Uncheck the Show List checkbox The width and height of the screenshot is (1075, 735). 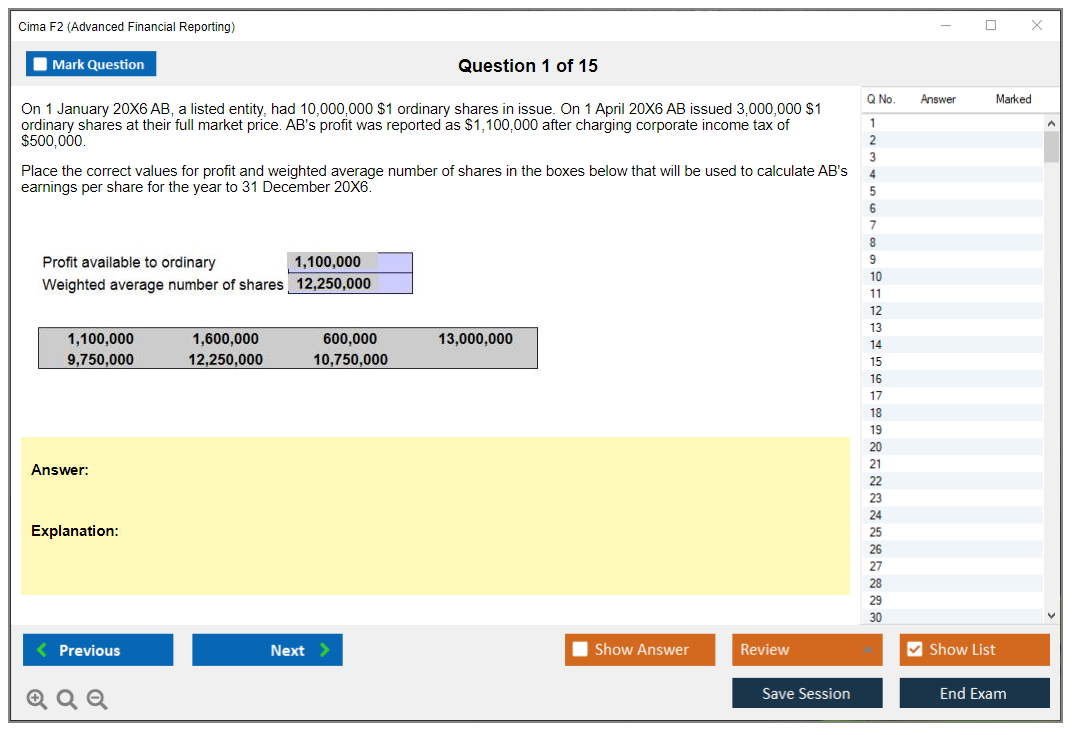915,650
